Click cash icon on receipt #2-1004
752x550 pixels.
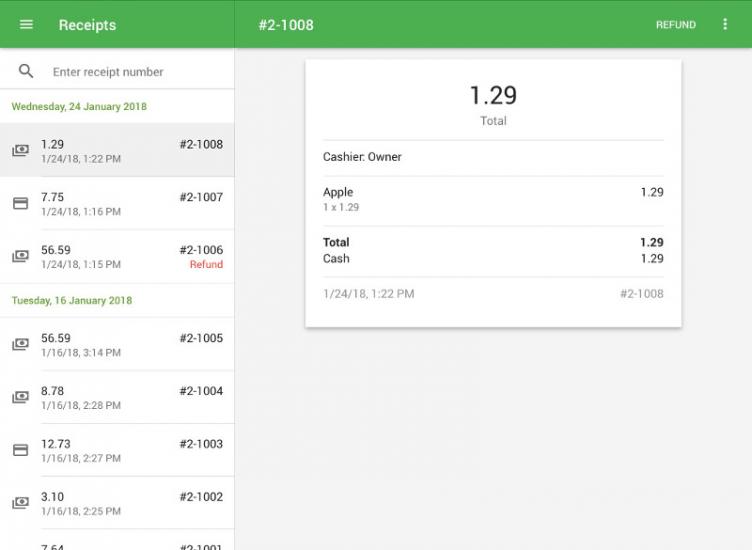pos(20,398)
